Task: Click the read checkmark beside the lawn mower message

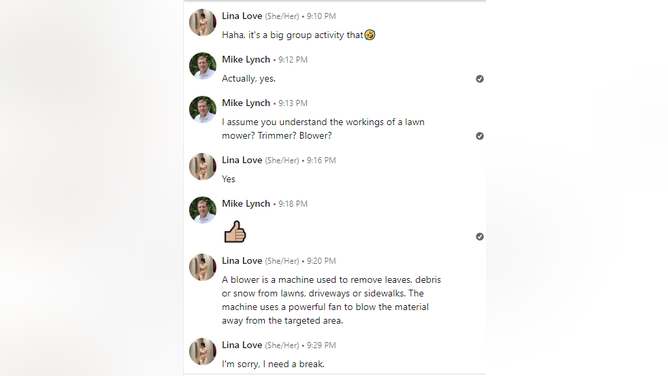Action: [480, 136]
